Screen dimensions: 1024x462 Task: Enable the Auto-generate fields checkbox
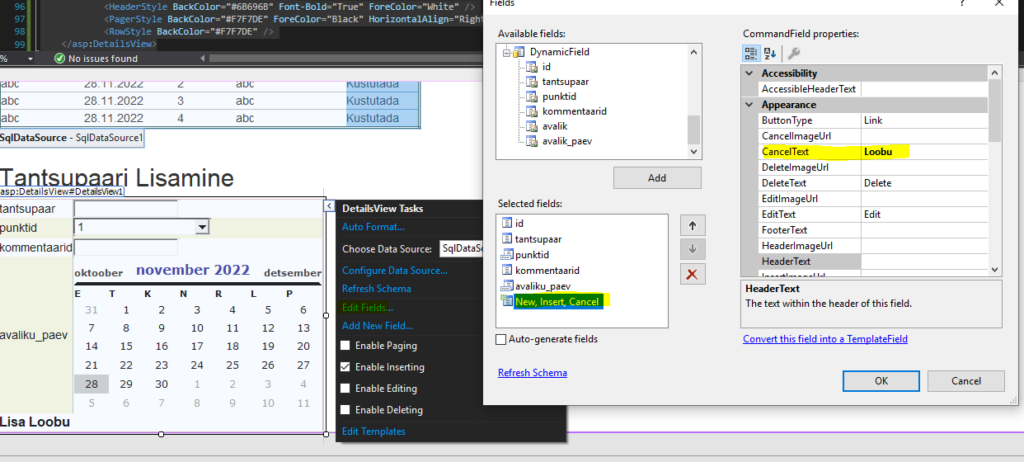pyautogui.click(x=502, y=339)
